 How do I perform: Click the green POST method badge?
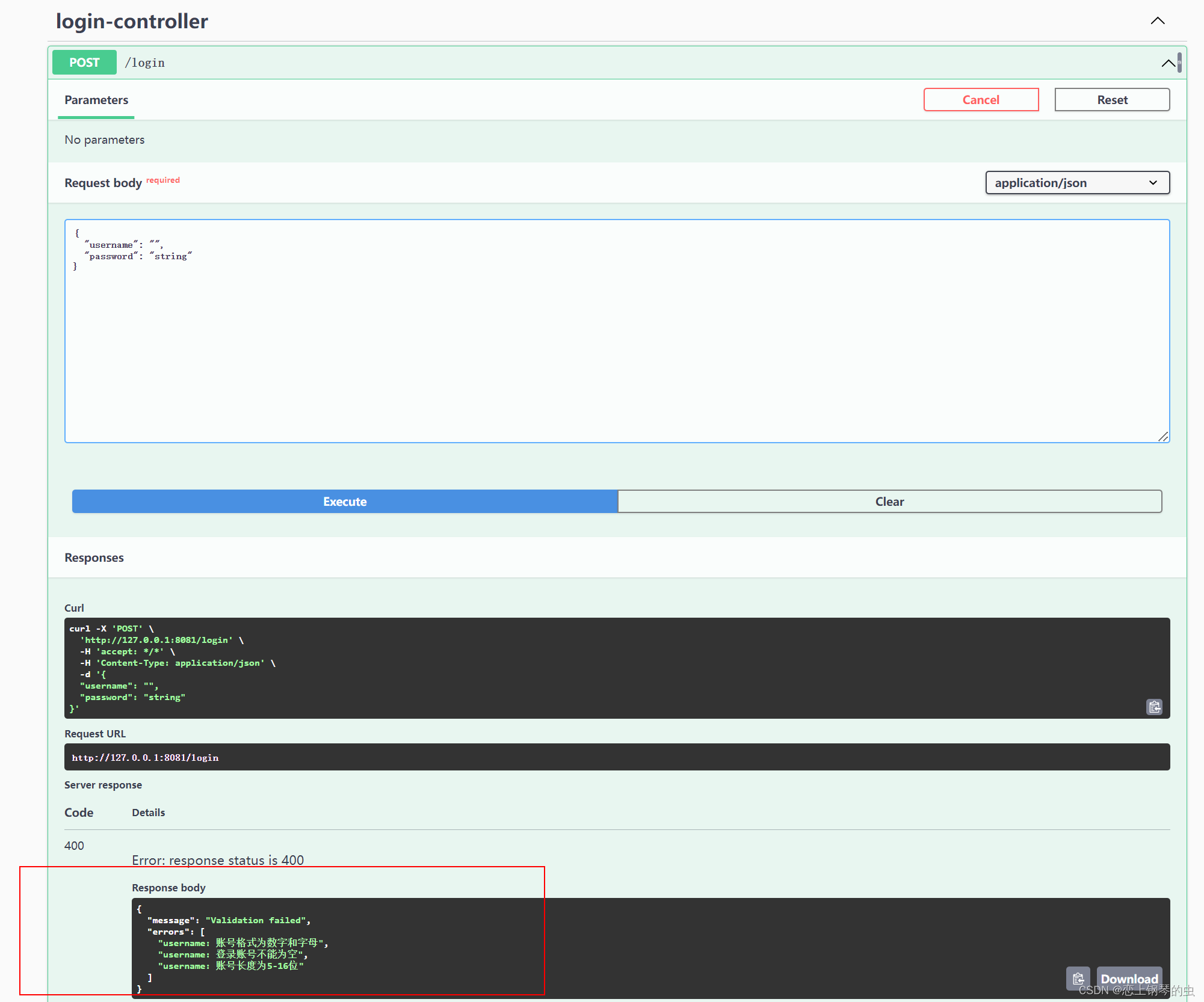click(84, 63)
